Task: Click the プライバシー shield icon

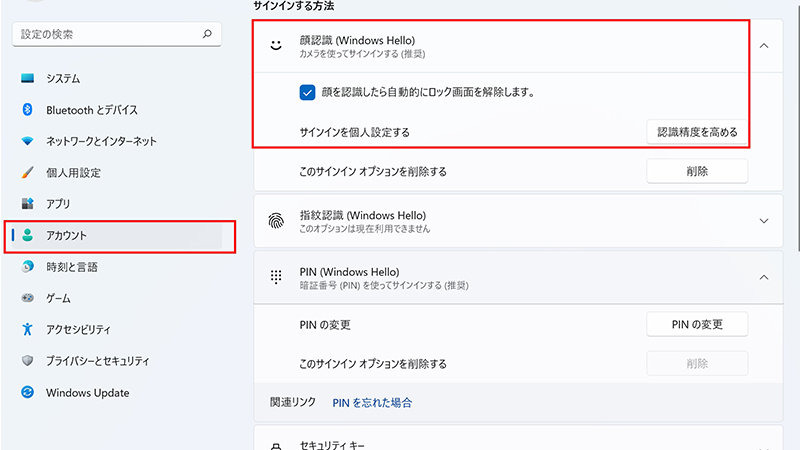Action: 28,361
